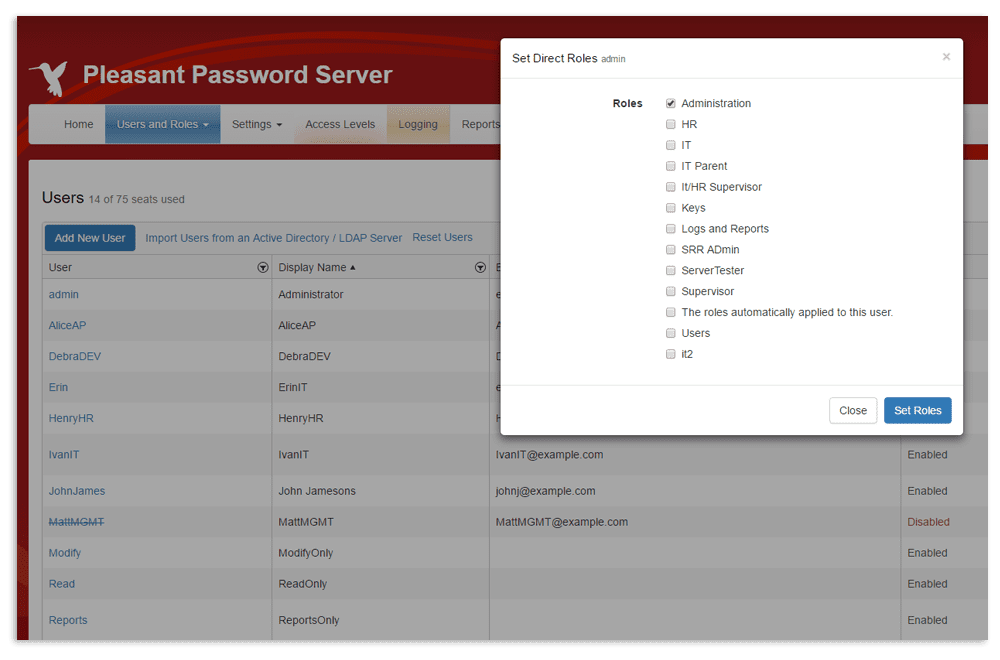
Task: Open the Erin user link
Action: click(58, 387)
